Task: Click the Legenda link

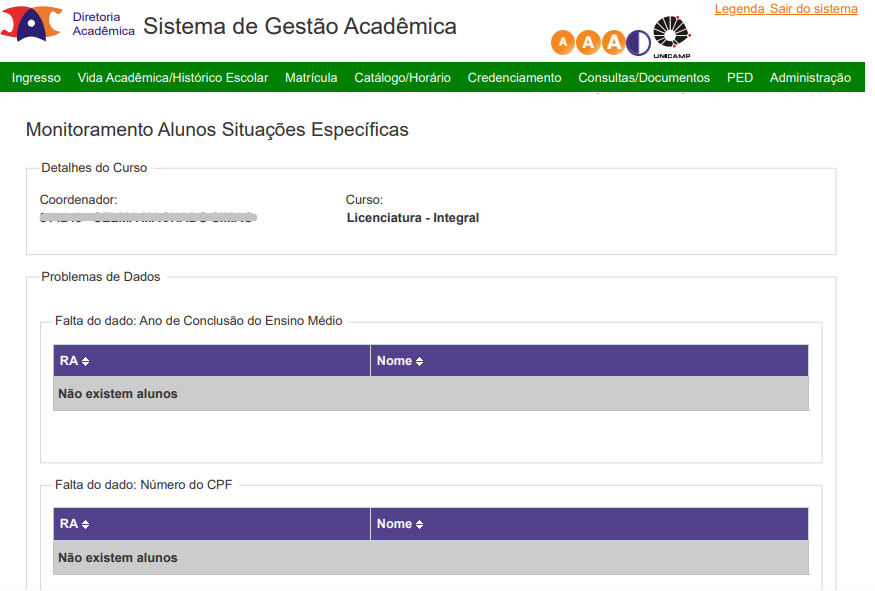Action: (739, 9)
